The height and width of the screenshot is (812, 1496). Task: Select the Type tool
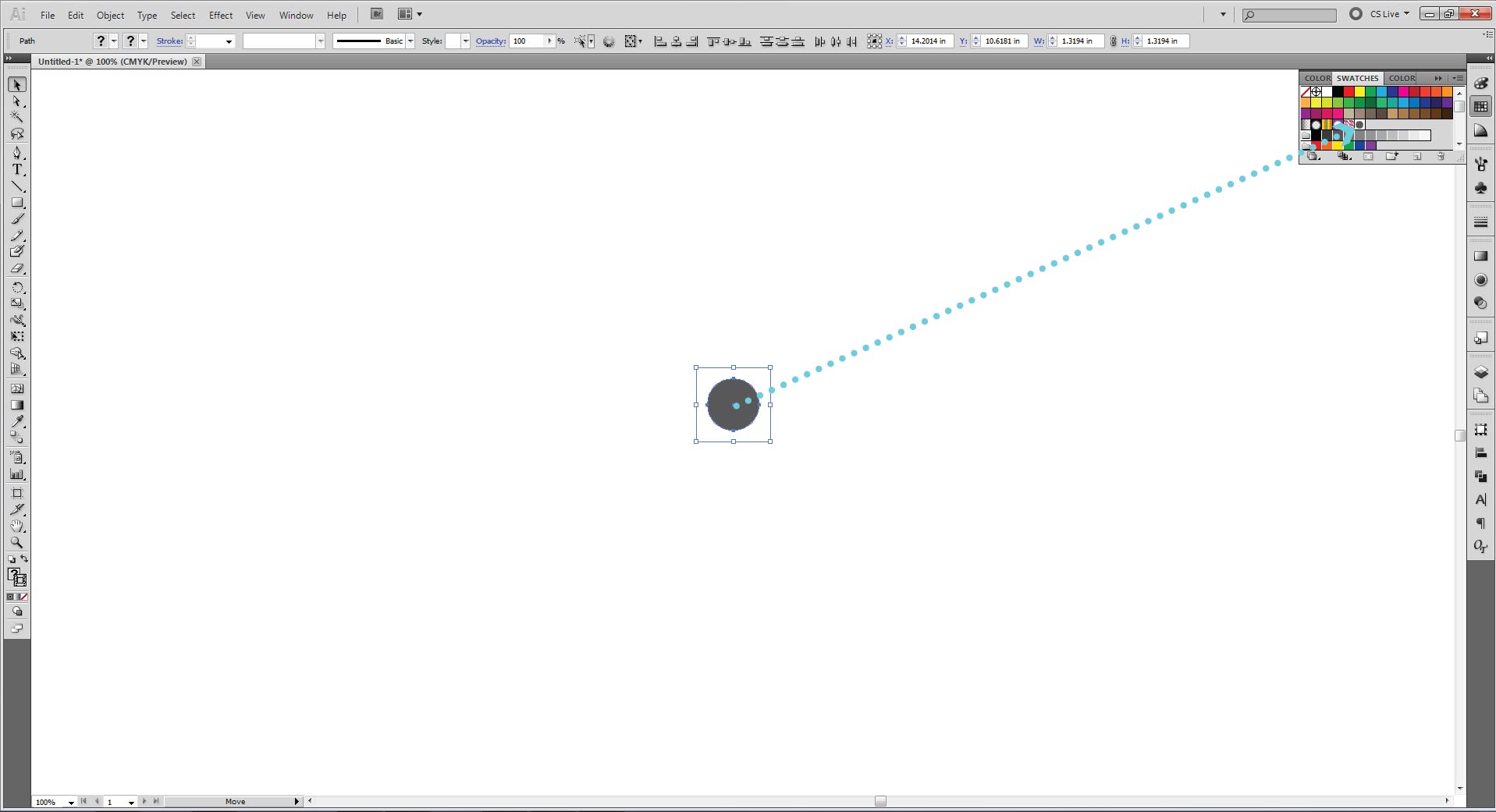[17, 169]
